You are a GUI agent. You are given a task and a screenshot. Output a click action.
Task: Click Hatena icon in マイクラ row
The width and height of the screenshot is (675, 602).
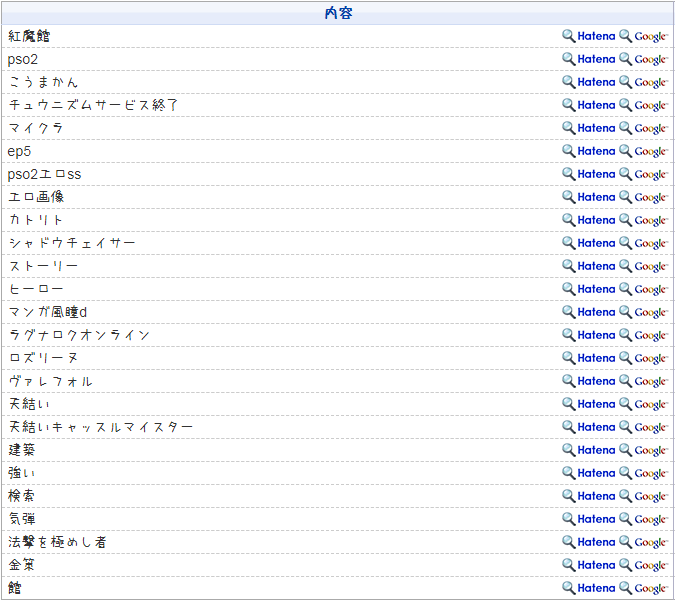[x=589, y=128]
